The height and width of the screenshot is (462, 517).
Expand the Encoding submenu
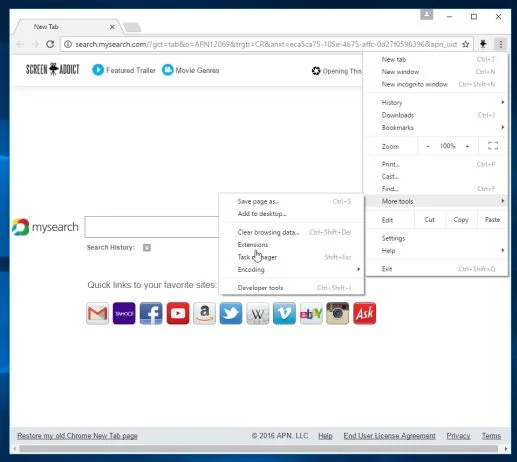(292, 269)
